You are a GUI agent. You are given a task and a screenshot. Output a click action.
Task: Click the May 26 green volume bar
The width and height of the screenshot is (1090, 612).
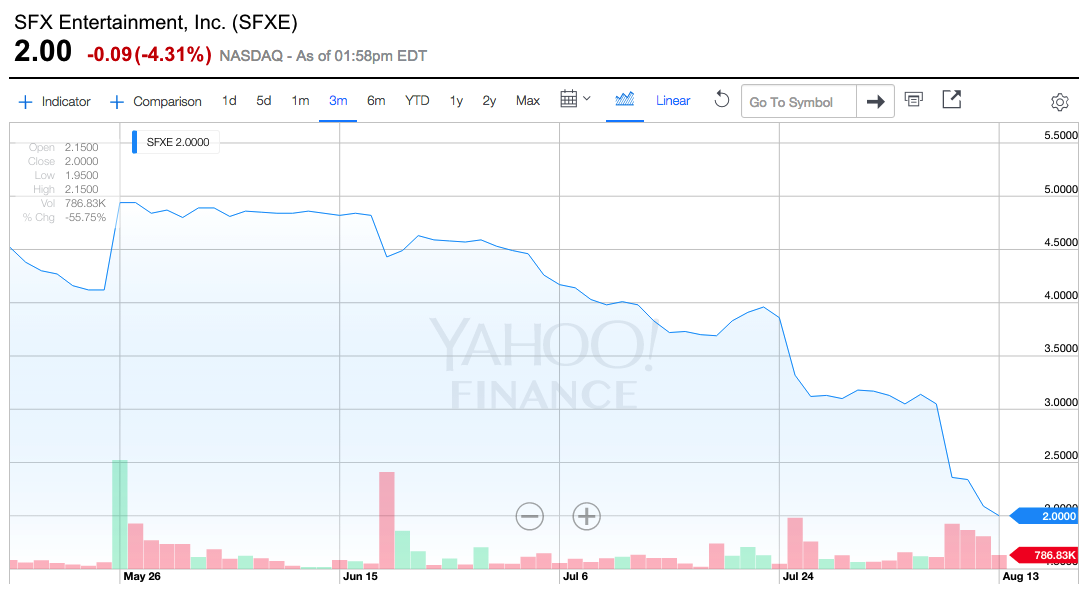120,514
